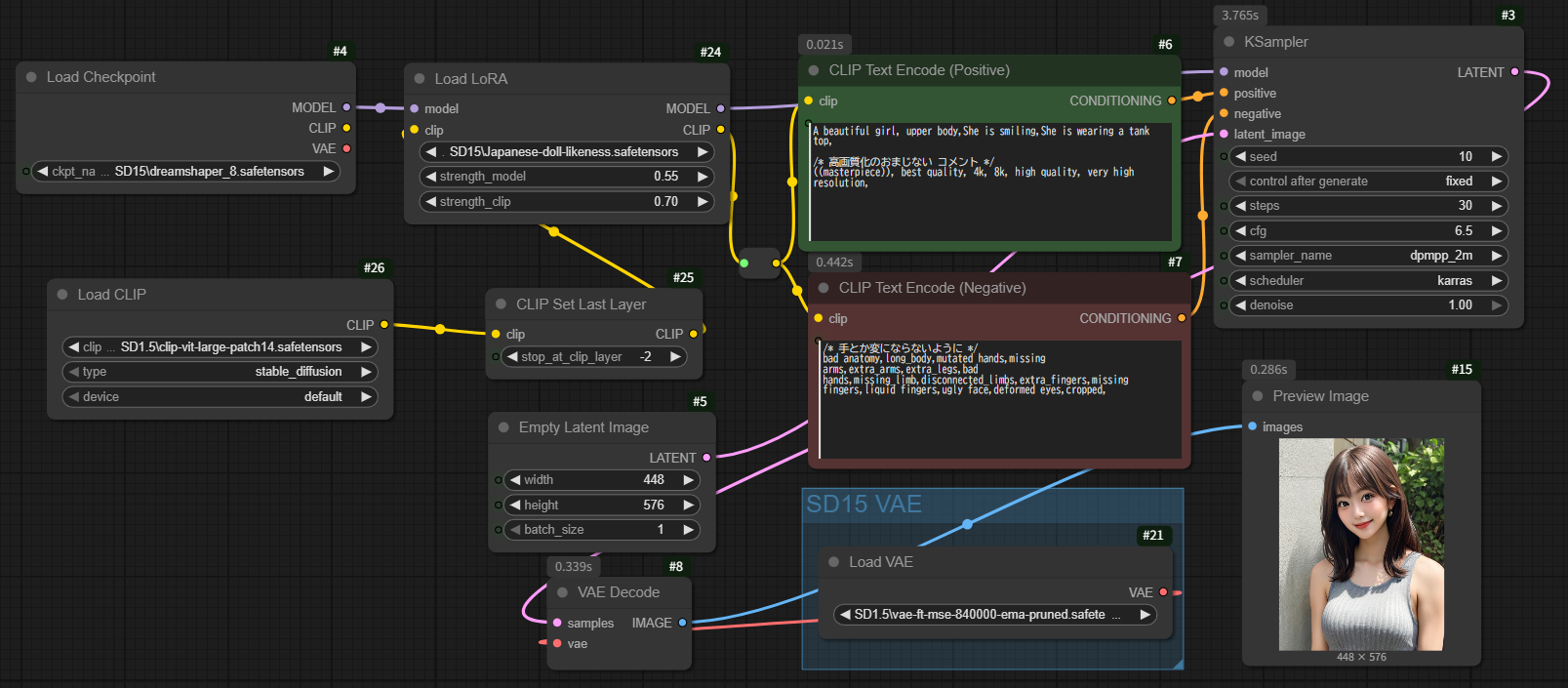
Task: Open the scheduler karras dropdown
Action: (1366, 281)
